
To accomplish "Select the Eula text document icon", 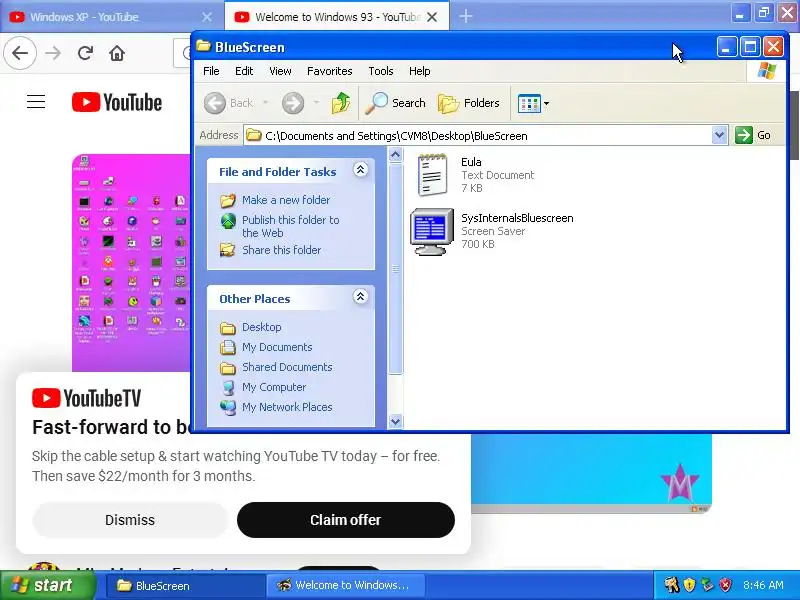I will [x=432, y=175].
